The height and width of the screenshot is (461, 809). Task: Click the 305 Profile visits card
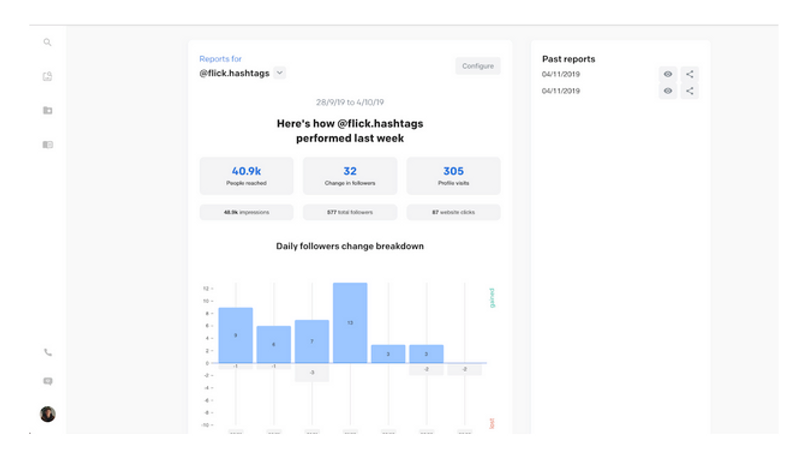coord(454,176)
